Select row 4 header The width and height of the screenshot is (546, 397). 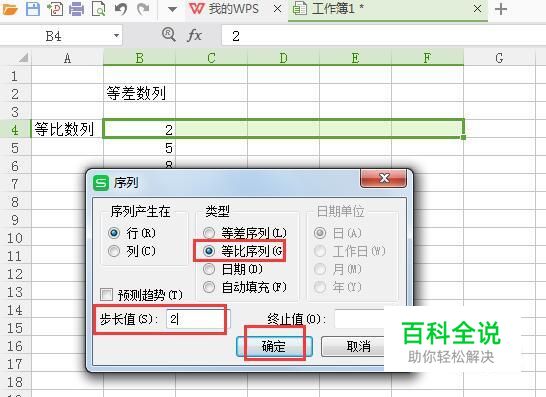(x=15, y=129)
